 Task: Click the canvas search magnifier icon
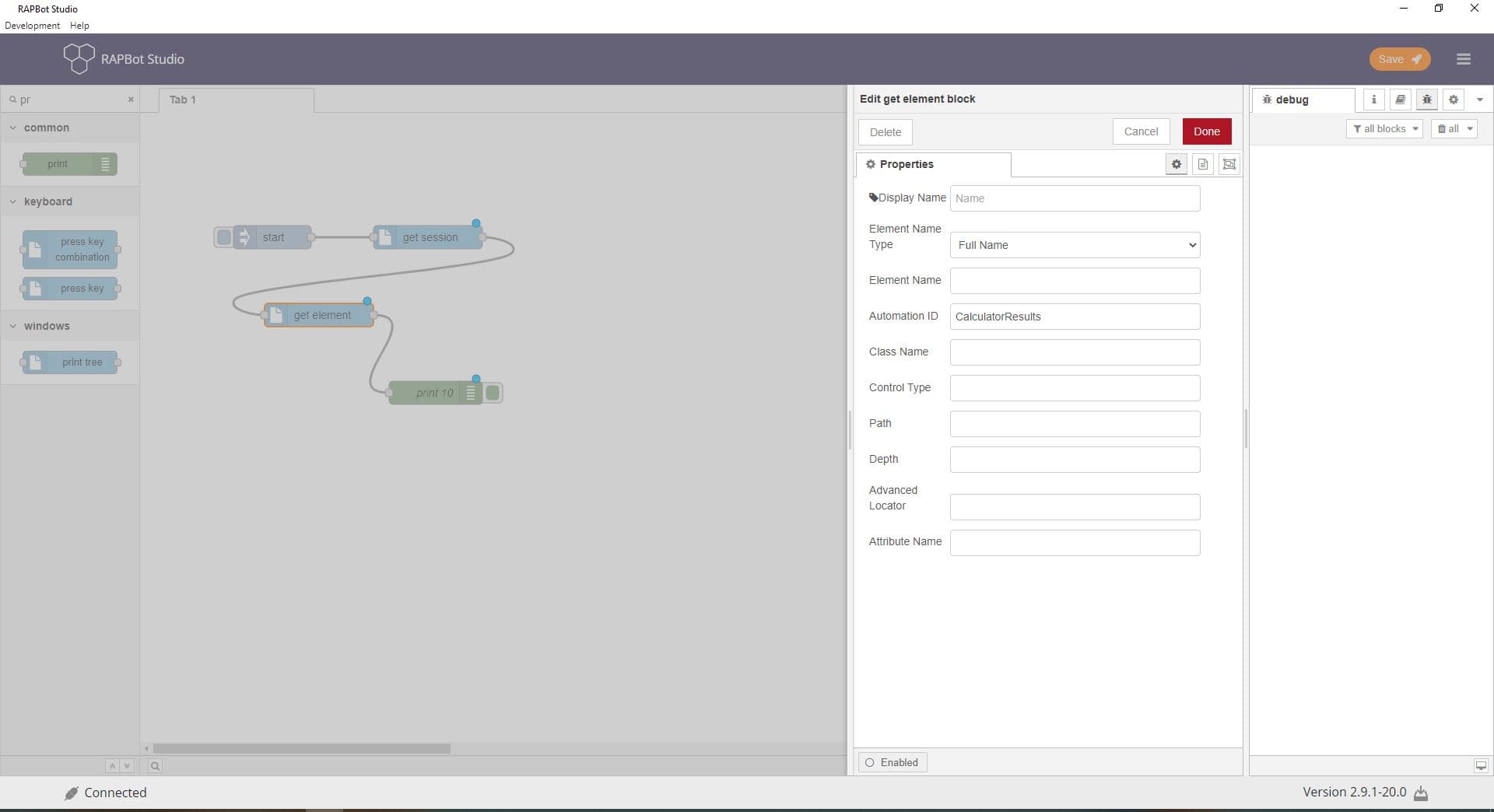[x=155, y=766]
